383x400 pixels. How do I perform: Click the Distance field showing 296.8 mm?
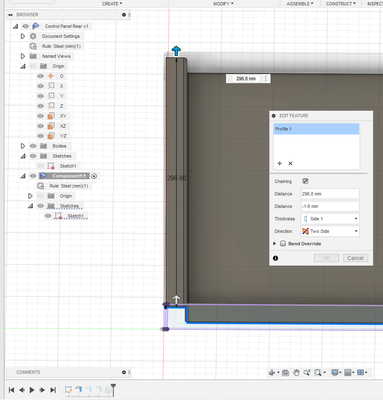(x=330, y=194)
